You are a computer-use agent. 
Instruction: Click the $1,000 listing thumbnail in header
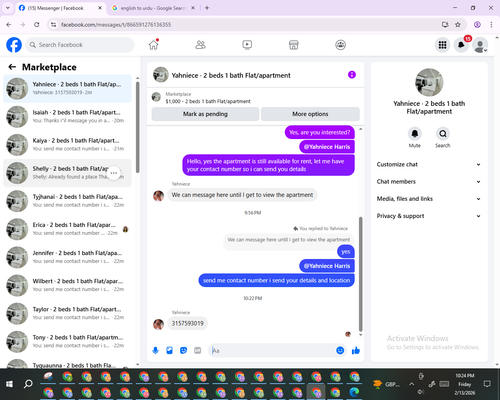[x=156, y=97]
